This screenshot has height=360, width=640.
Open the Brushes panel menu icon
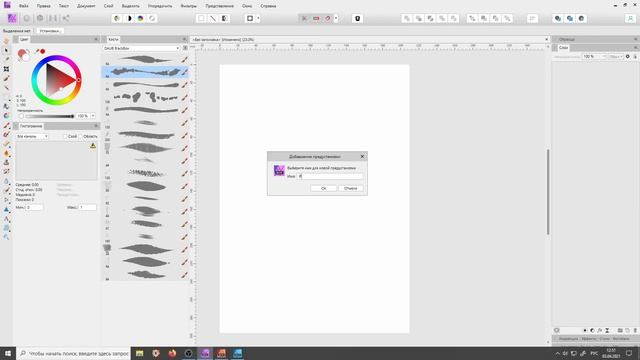[x=185, y=48]
